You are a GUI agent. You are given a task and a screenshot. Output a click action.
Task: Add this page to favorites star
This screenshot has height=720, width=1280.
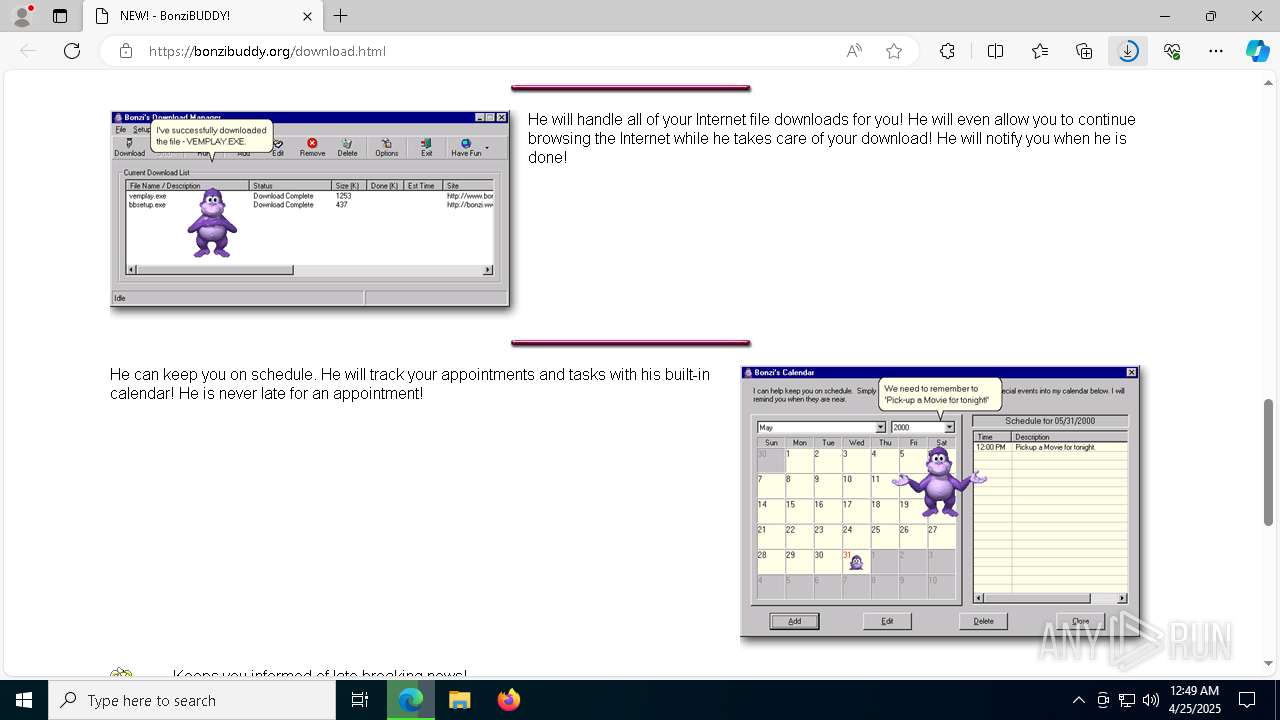click(x=894, y=51)
